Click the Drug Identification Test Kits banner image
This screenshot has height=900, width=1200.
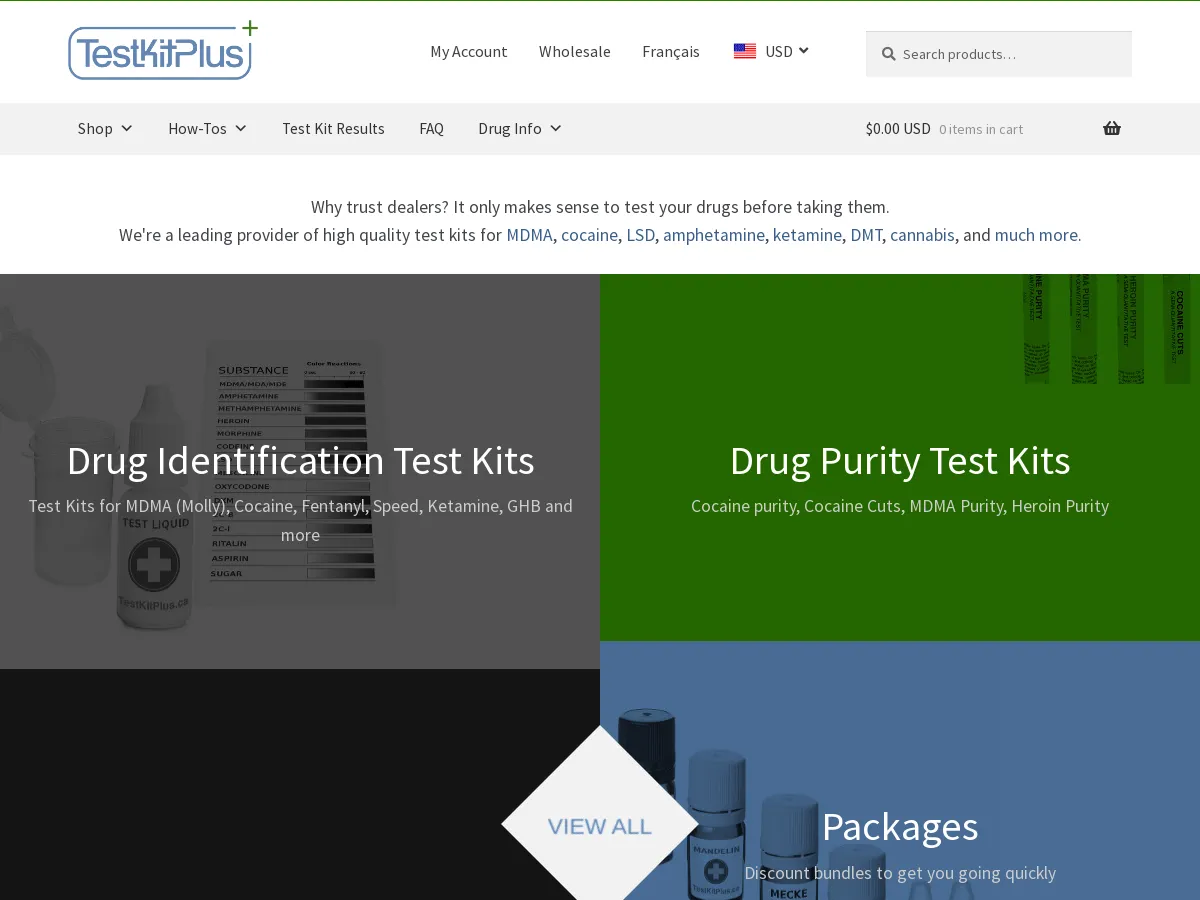pyautogui.click(x=300, y=460)
